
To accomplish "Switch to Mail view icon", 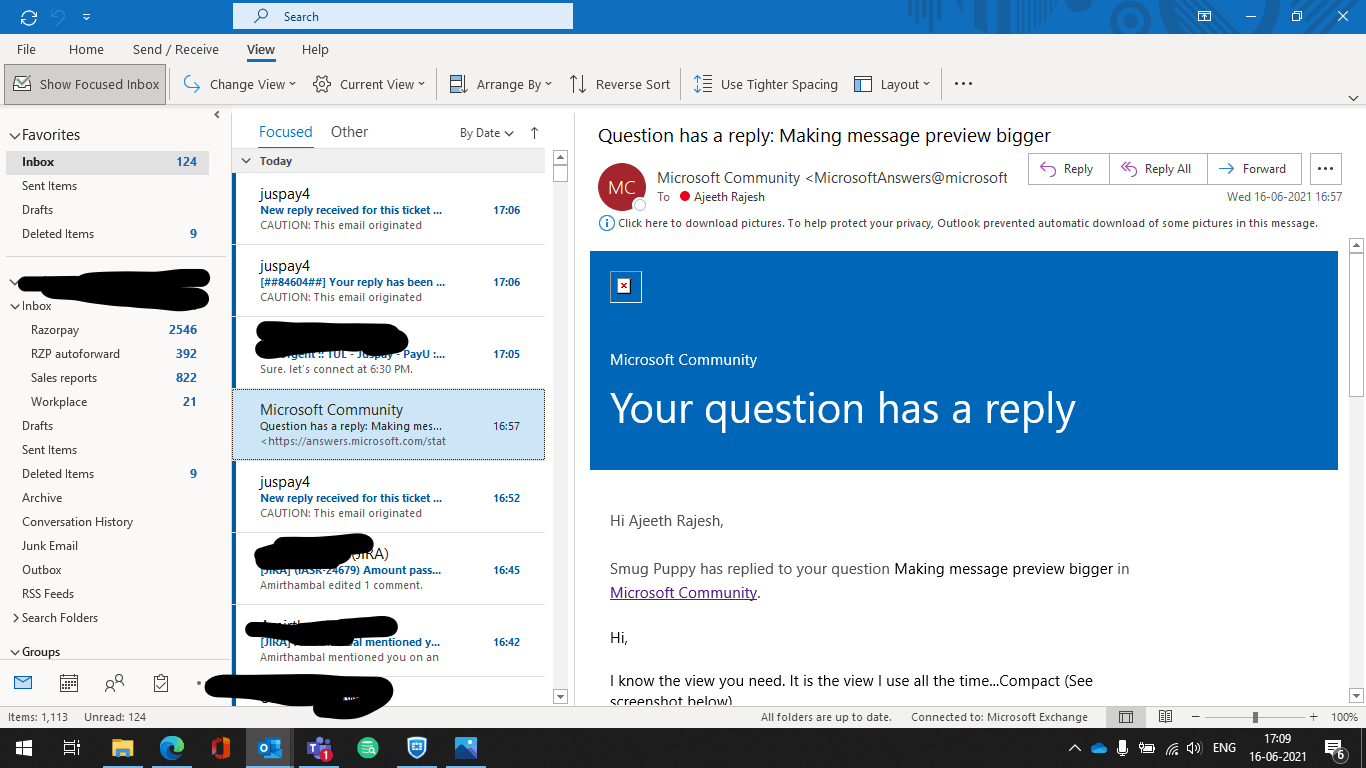I will [x=23, y=683].
